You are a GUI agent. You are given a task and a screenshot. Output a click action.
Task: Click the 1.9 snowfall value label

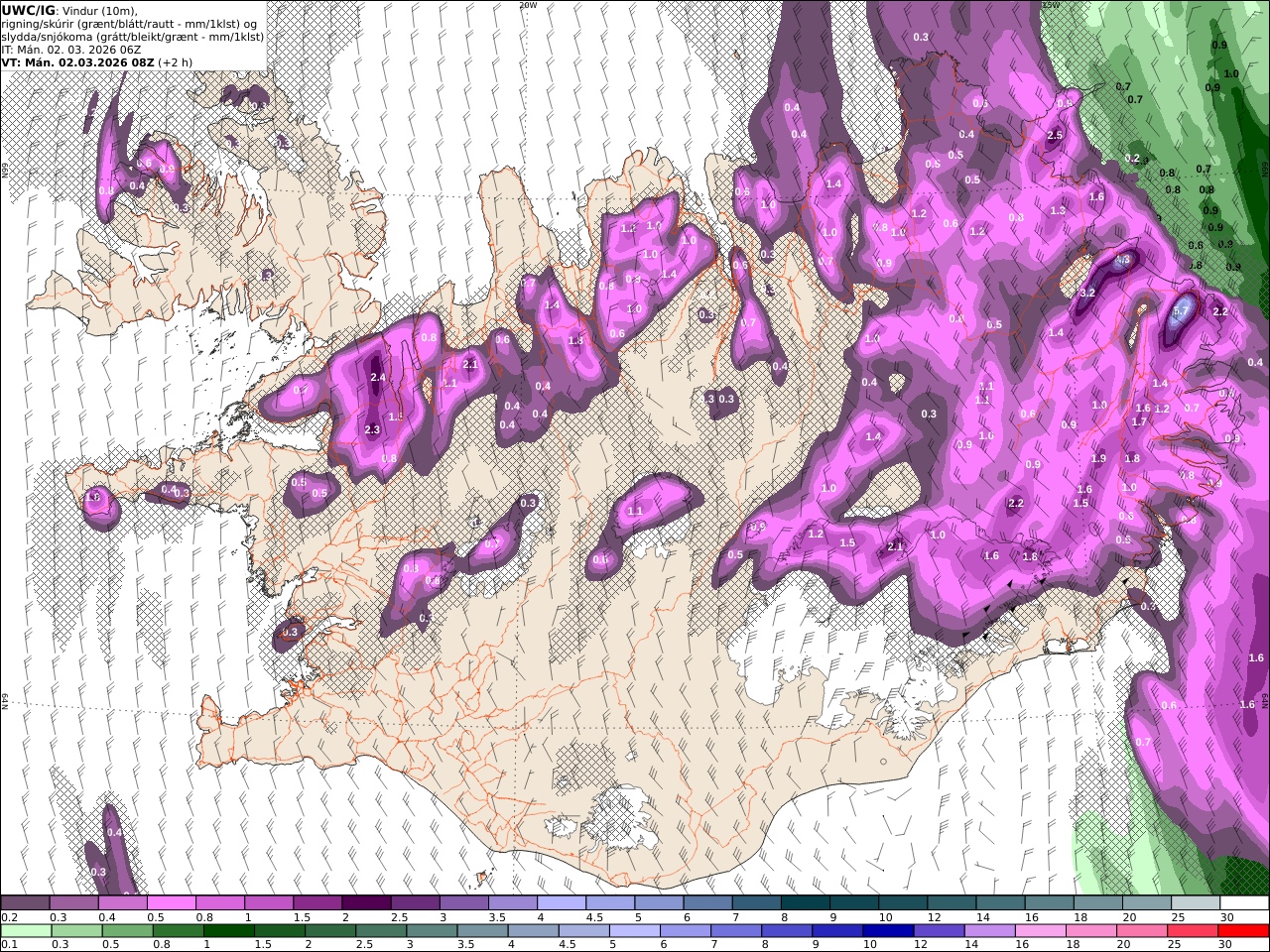click(1098, 459)
